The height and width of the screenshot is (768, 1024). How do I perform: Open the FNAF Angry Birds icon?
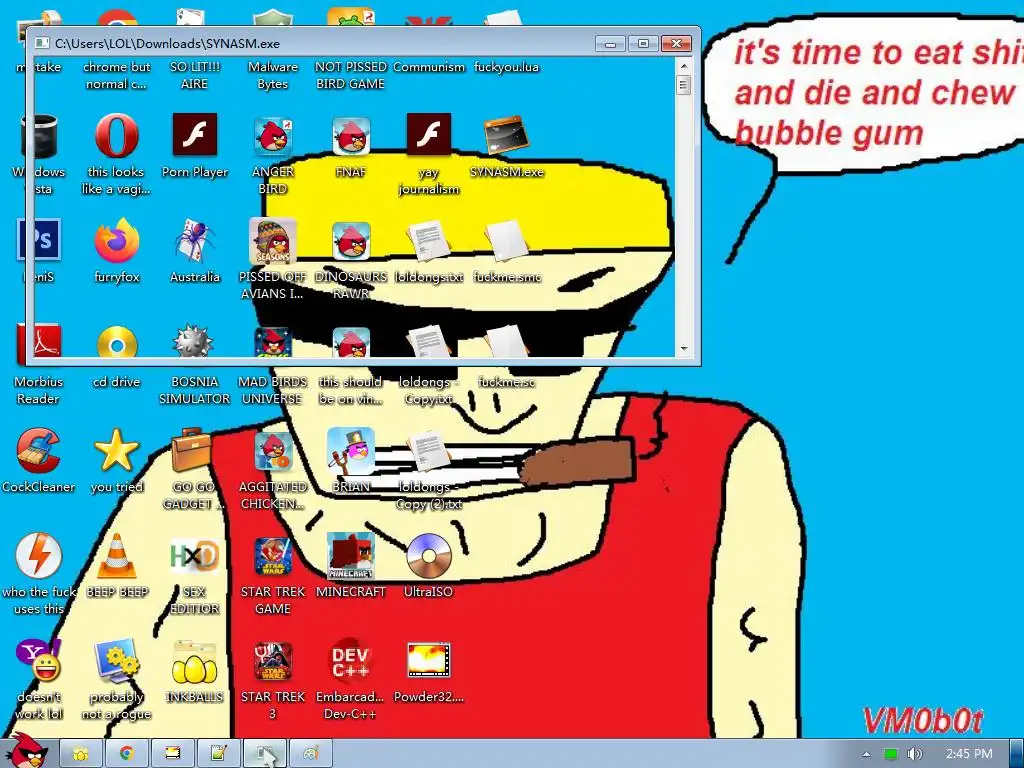coord(351,136)
